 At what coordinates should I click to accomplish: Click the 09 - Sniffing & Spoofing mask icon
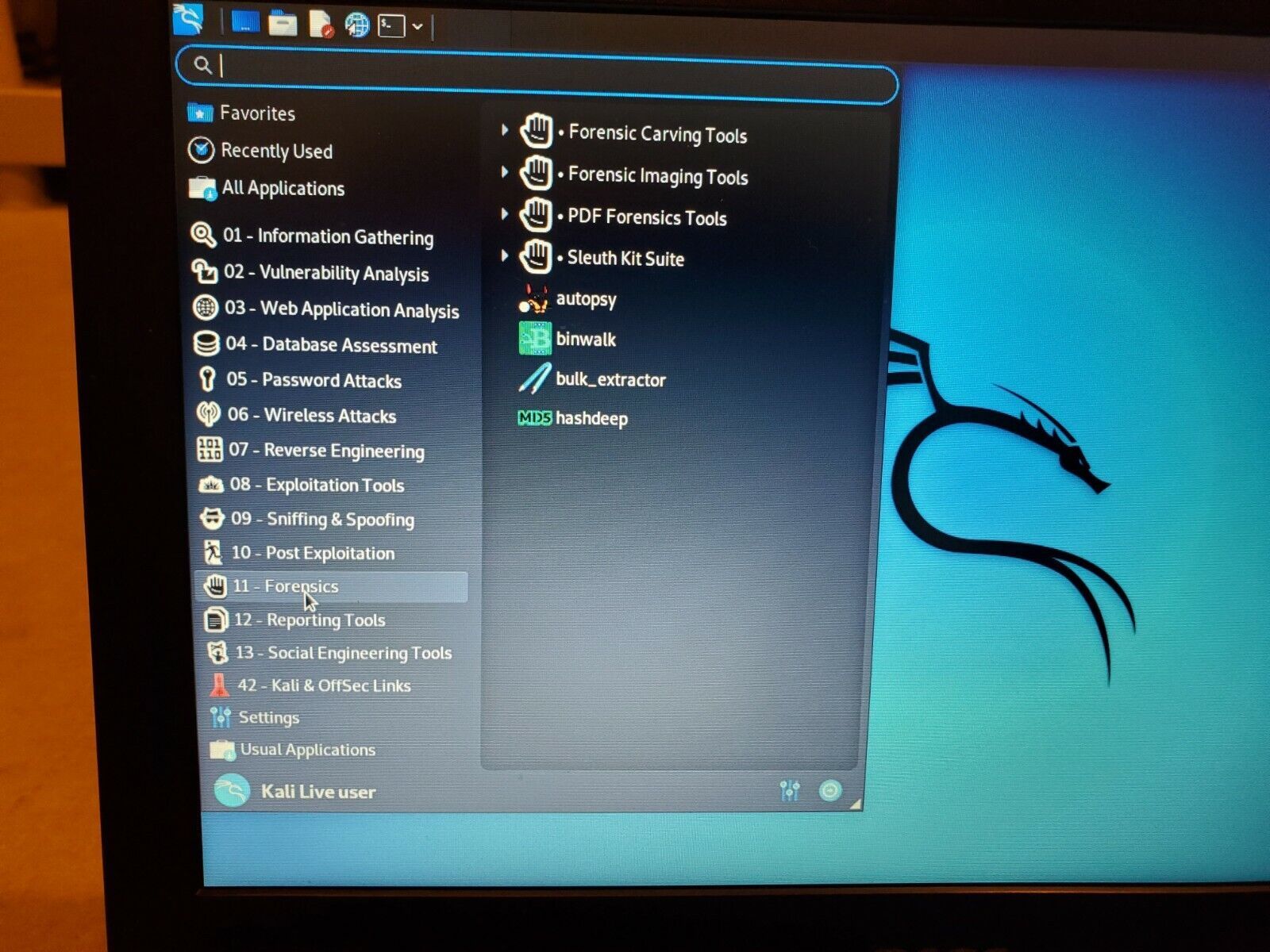click(x=211, y=518)
